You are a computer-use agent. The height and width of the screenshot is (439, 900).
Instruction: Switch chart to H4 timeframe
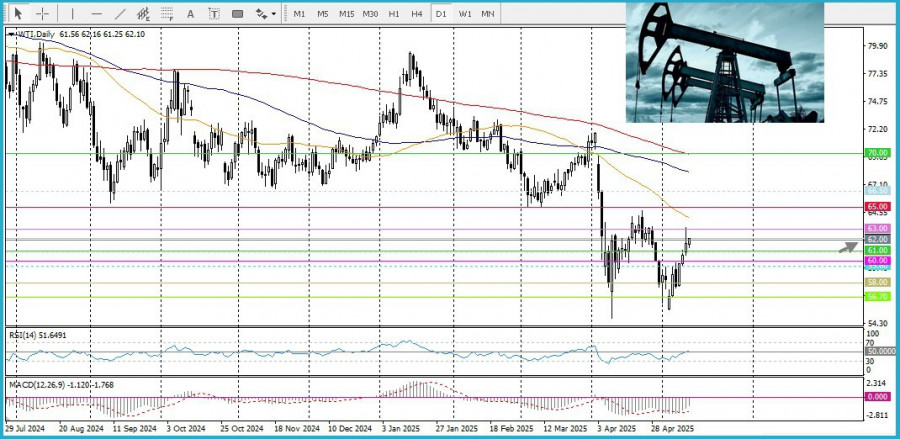[417, 14]
